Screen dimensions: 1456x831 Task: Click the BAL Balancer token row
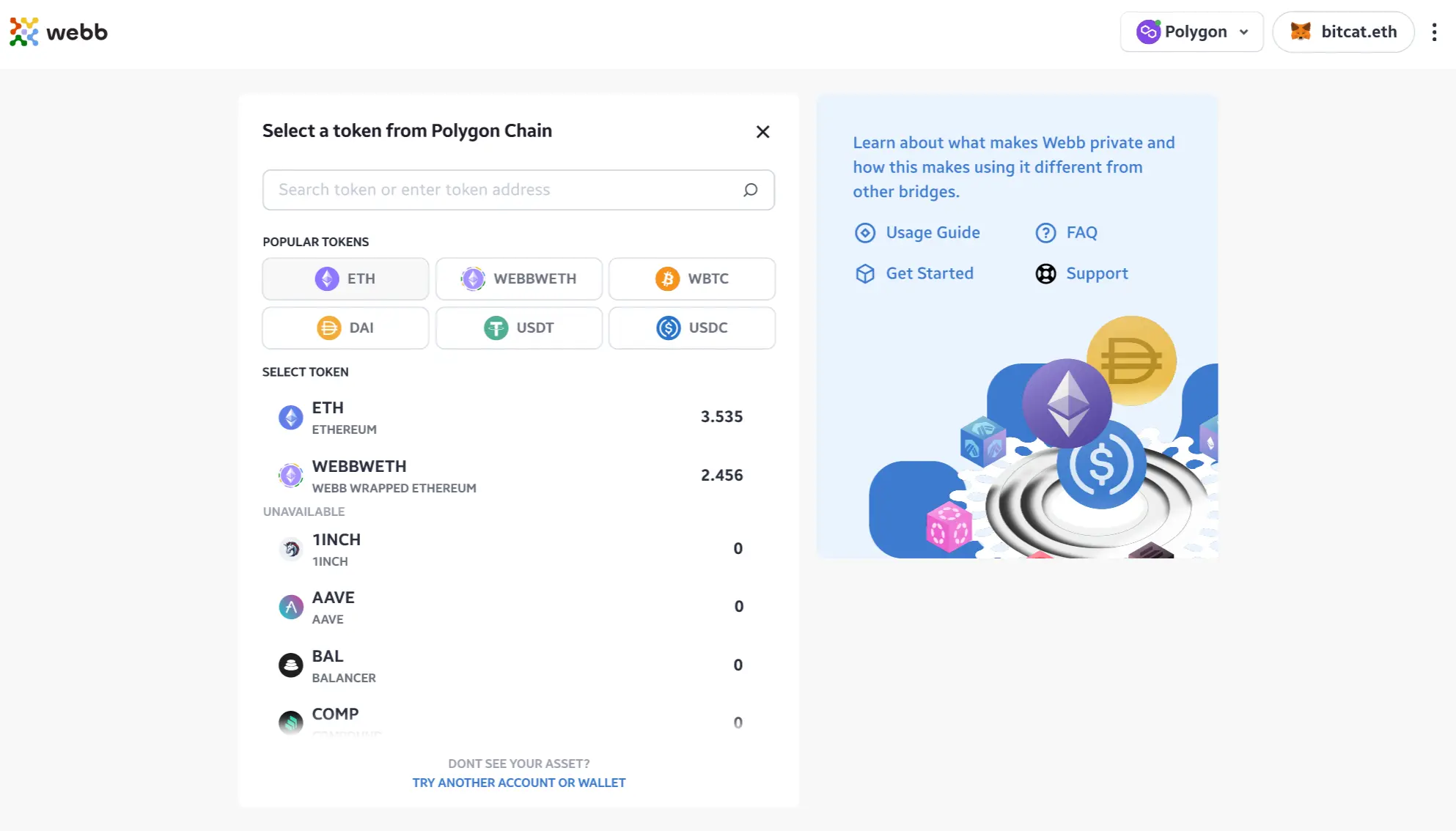[518, 665]
